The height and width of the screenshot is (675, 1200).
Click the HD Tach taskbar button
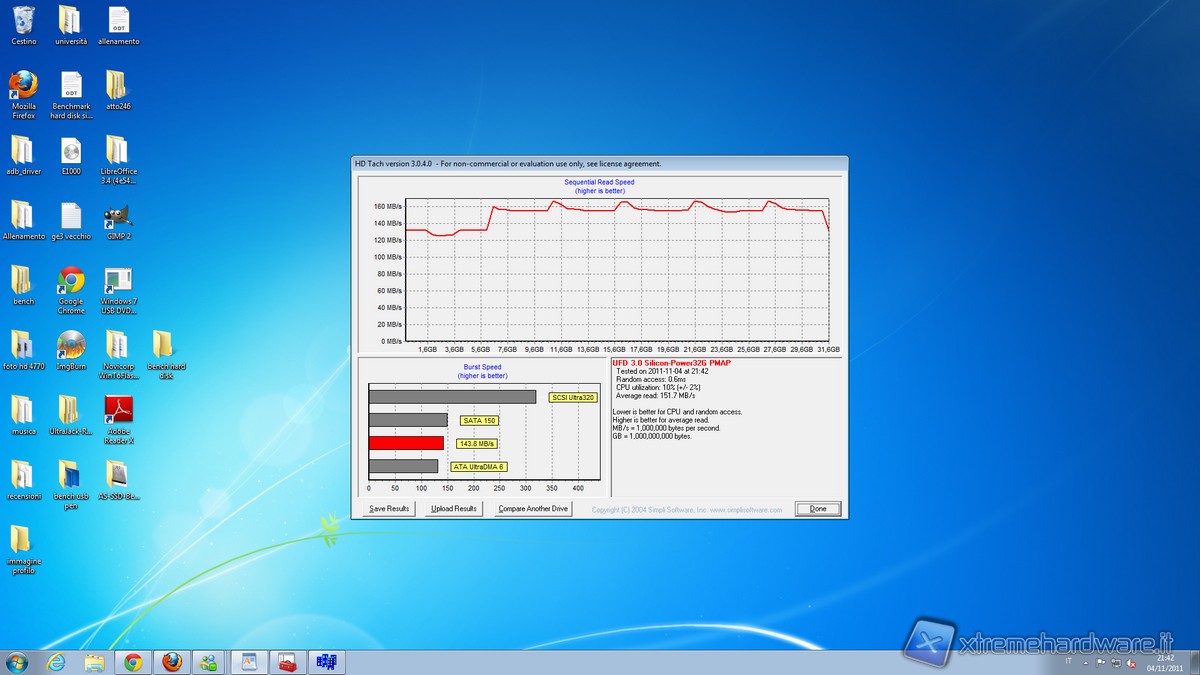click(x=325, y=662)
